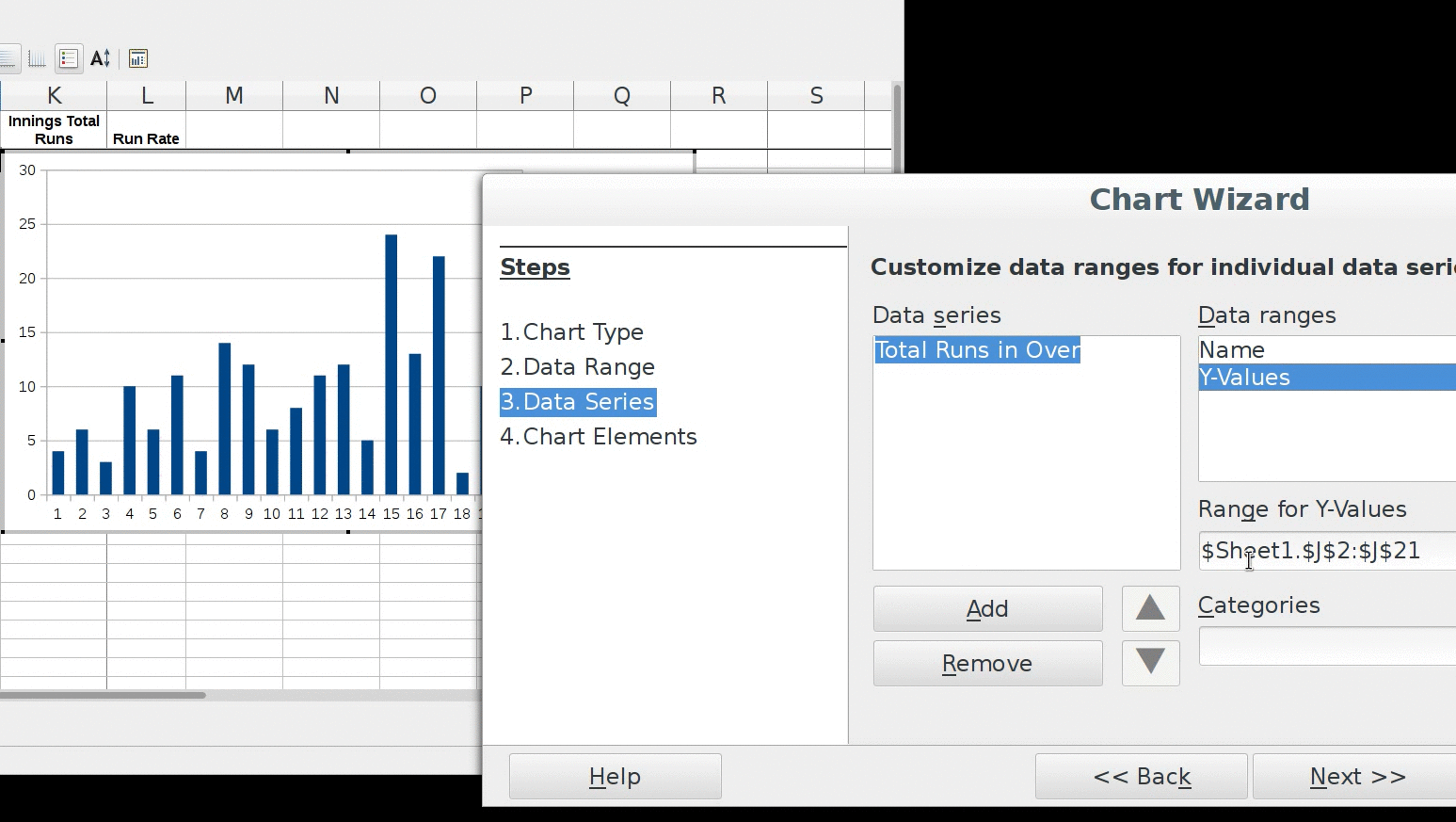Image resolution: width=1456 pixels, height=822 pixels.
Task: Move data series up with arrow
Action: 1150,608
